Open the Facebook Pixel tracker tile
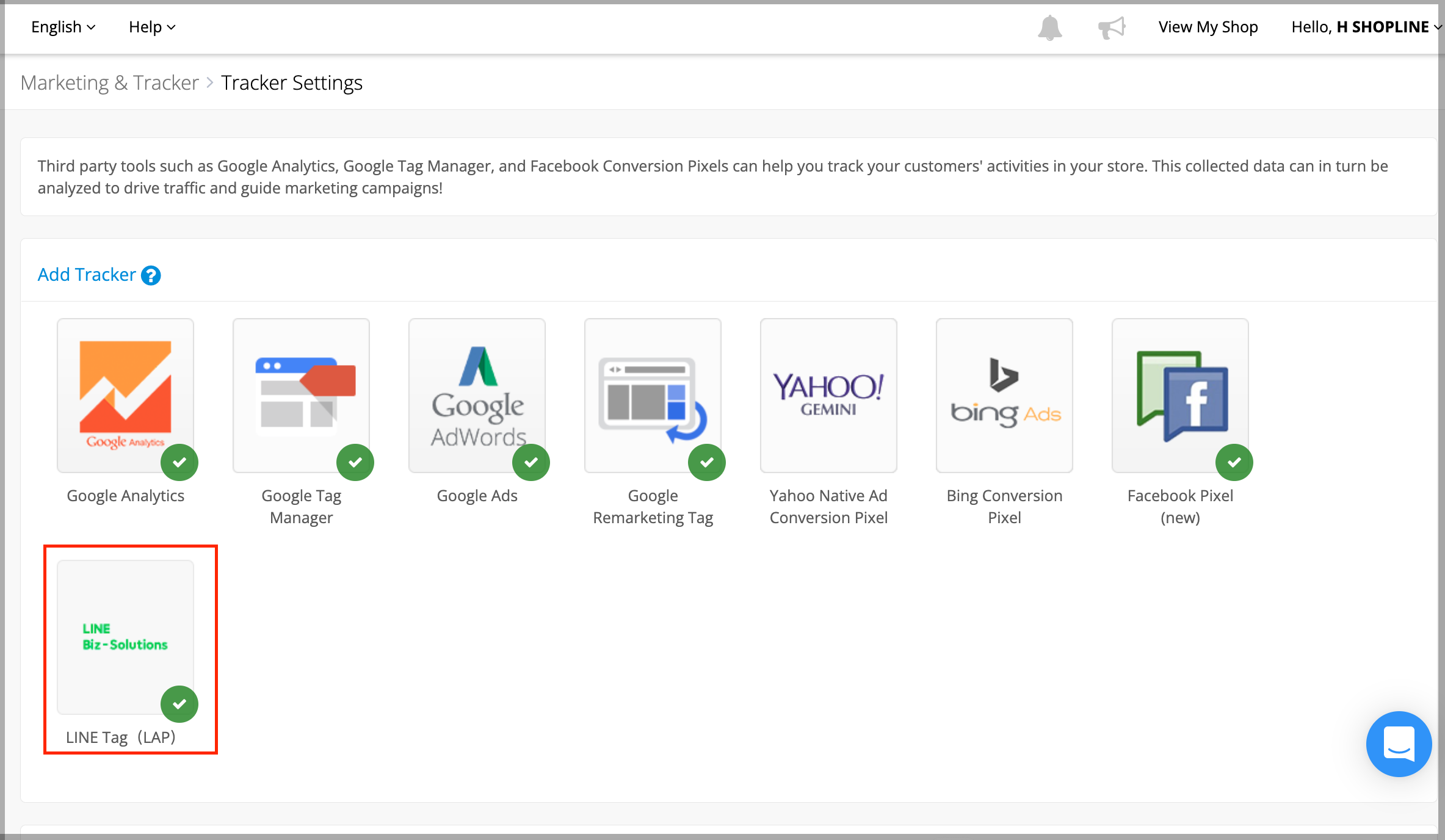Screen dimensions: 1445x840 [1180, 396]
